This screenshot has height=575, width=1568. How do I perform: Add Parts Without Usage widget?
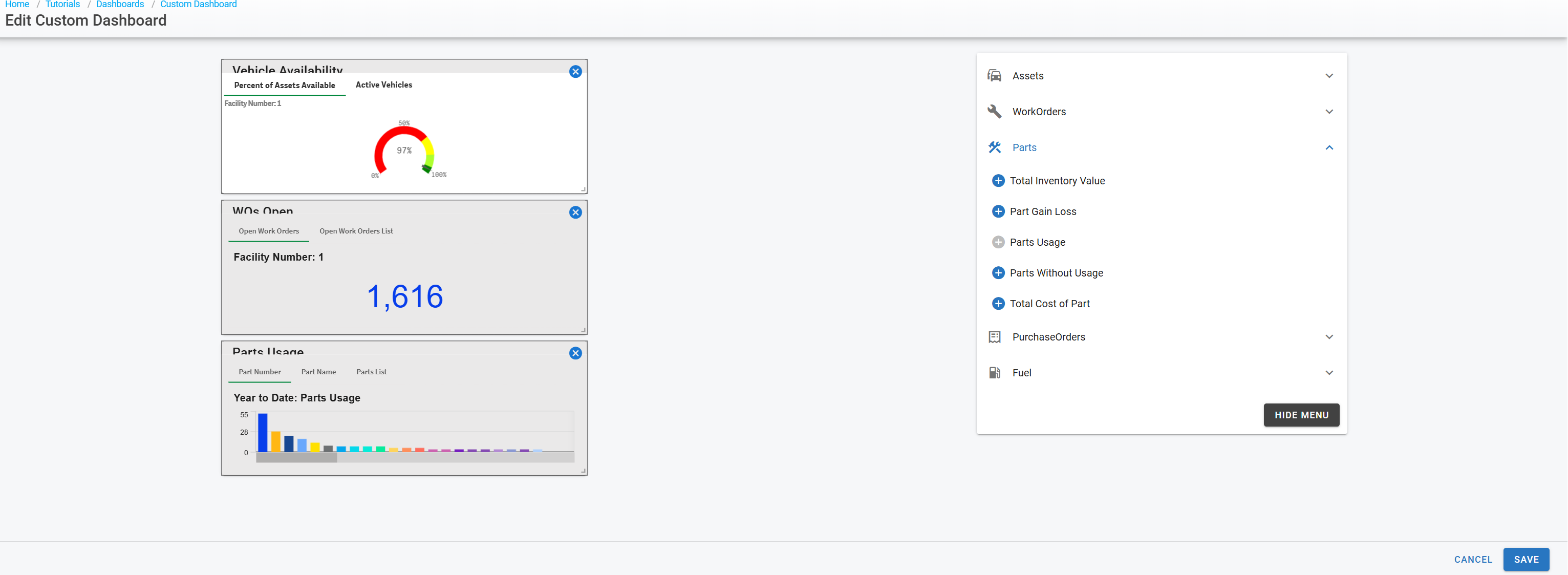point(998,273)
